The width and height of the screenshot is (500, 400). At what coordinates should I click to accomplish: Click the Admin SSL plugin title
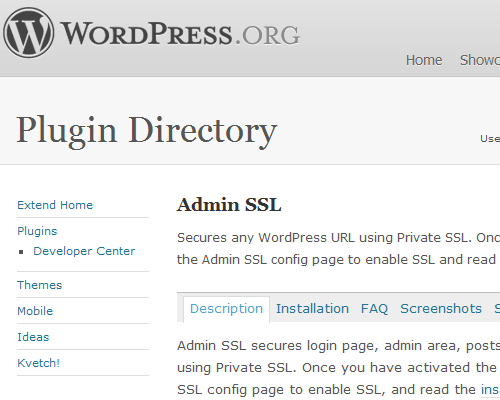point(229,205)
